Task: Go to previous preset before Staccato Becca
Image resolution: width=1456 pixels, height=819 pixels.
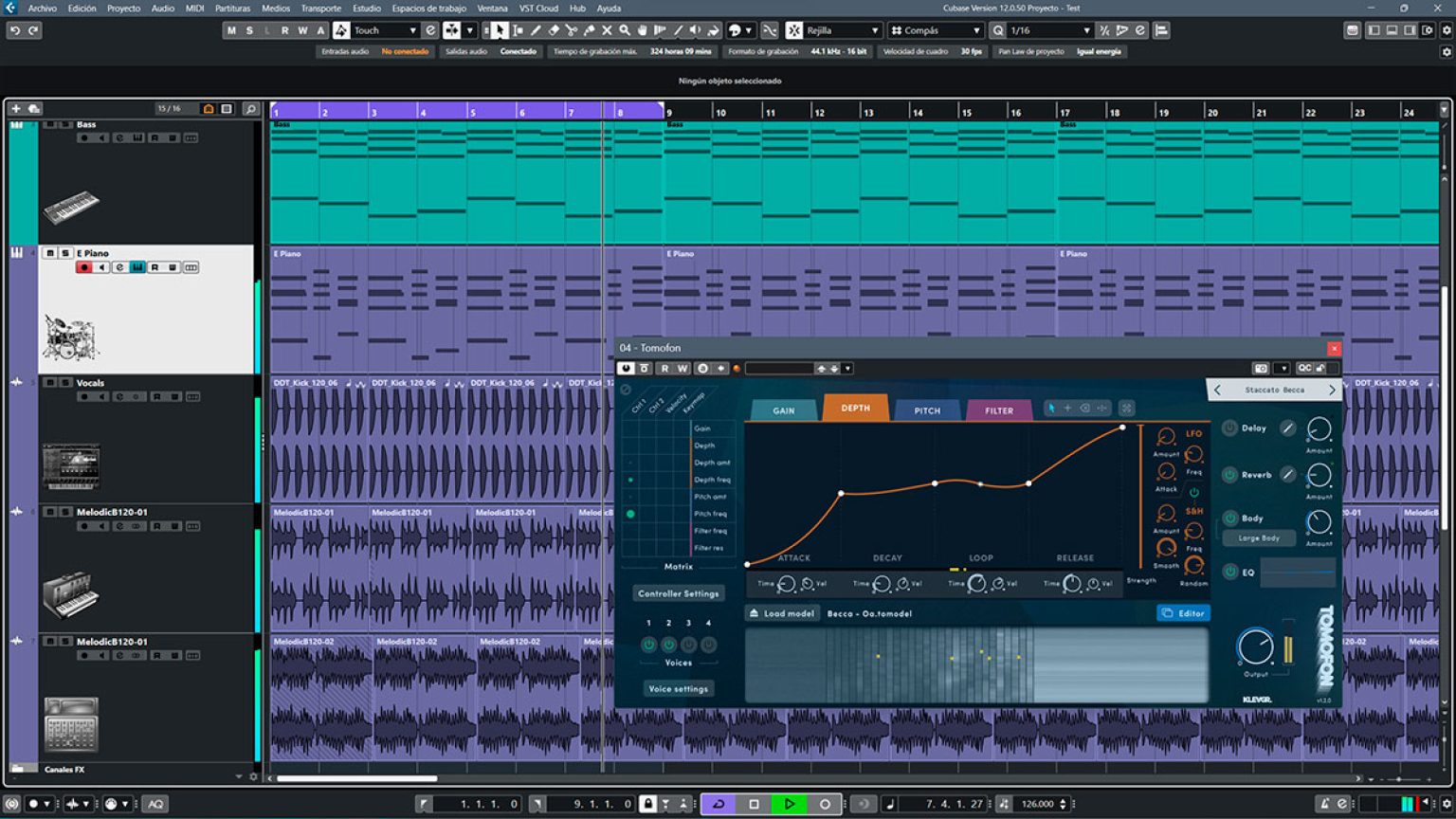Action: pyautogui.click(x=1217, y=390)
